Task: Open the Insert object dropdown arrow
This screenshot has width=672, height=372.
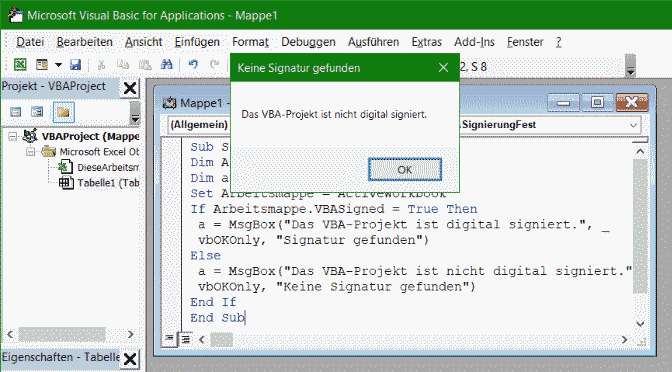Action: [58, 65]
